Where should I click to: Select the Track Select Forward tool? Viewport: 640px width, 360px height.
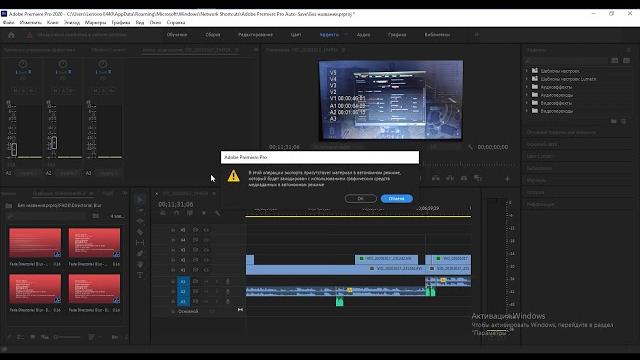click(x=140, y=210)
